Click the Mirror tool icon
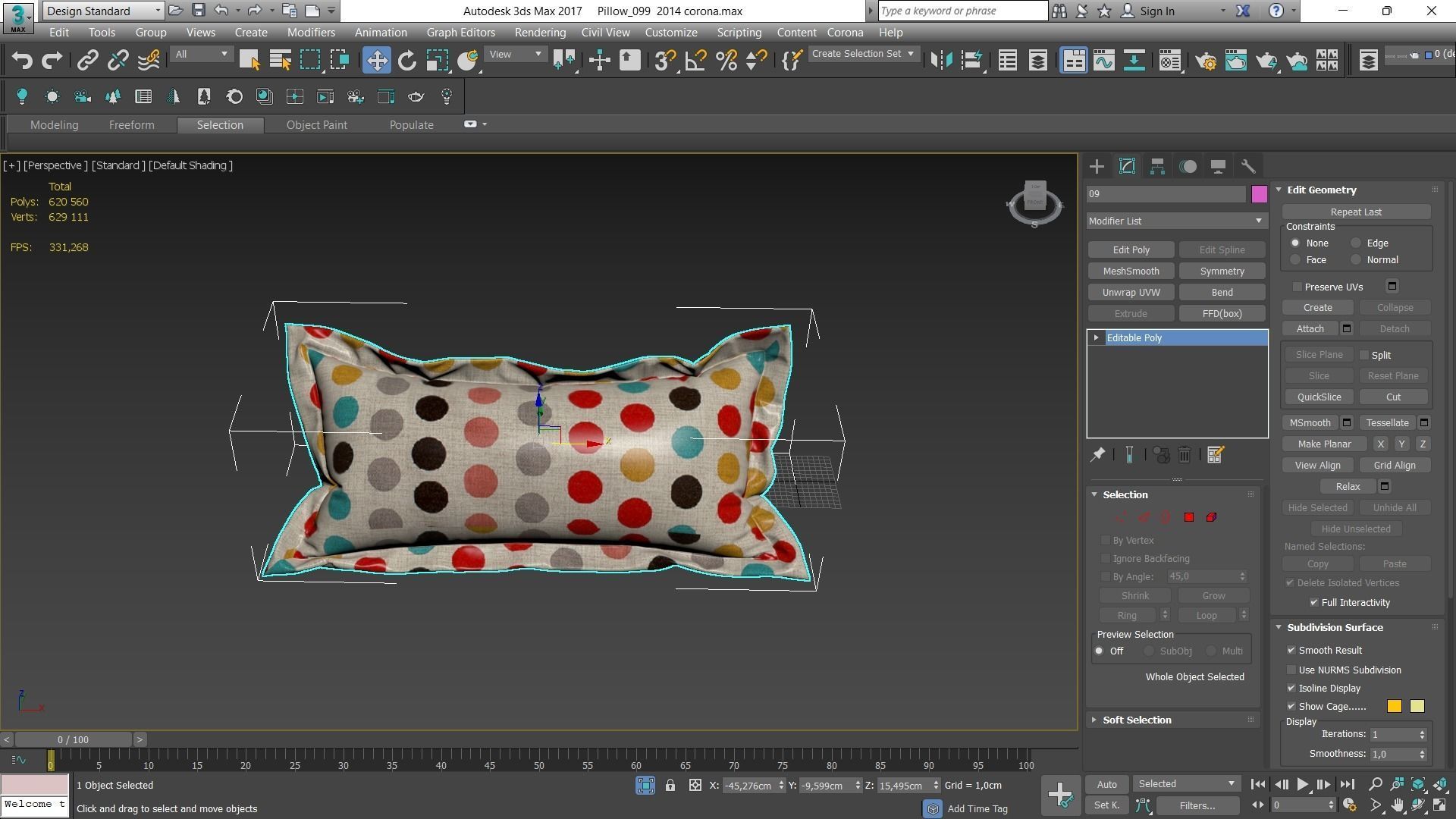Viewport: 1456px width, 819px height. (941, 61)
